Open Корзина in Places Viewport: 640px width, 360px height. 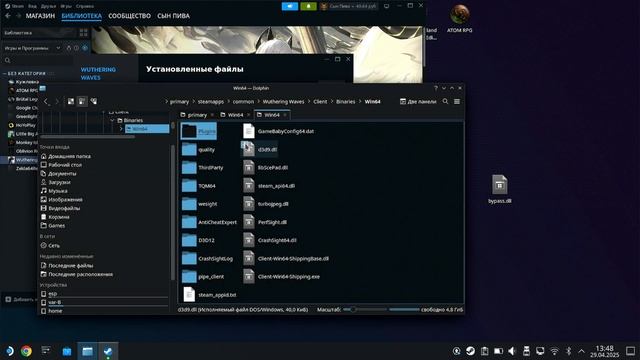[55, 217]
